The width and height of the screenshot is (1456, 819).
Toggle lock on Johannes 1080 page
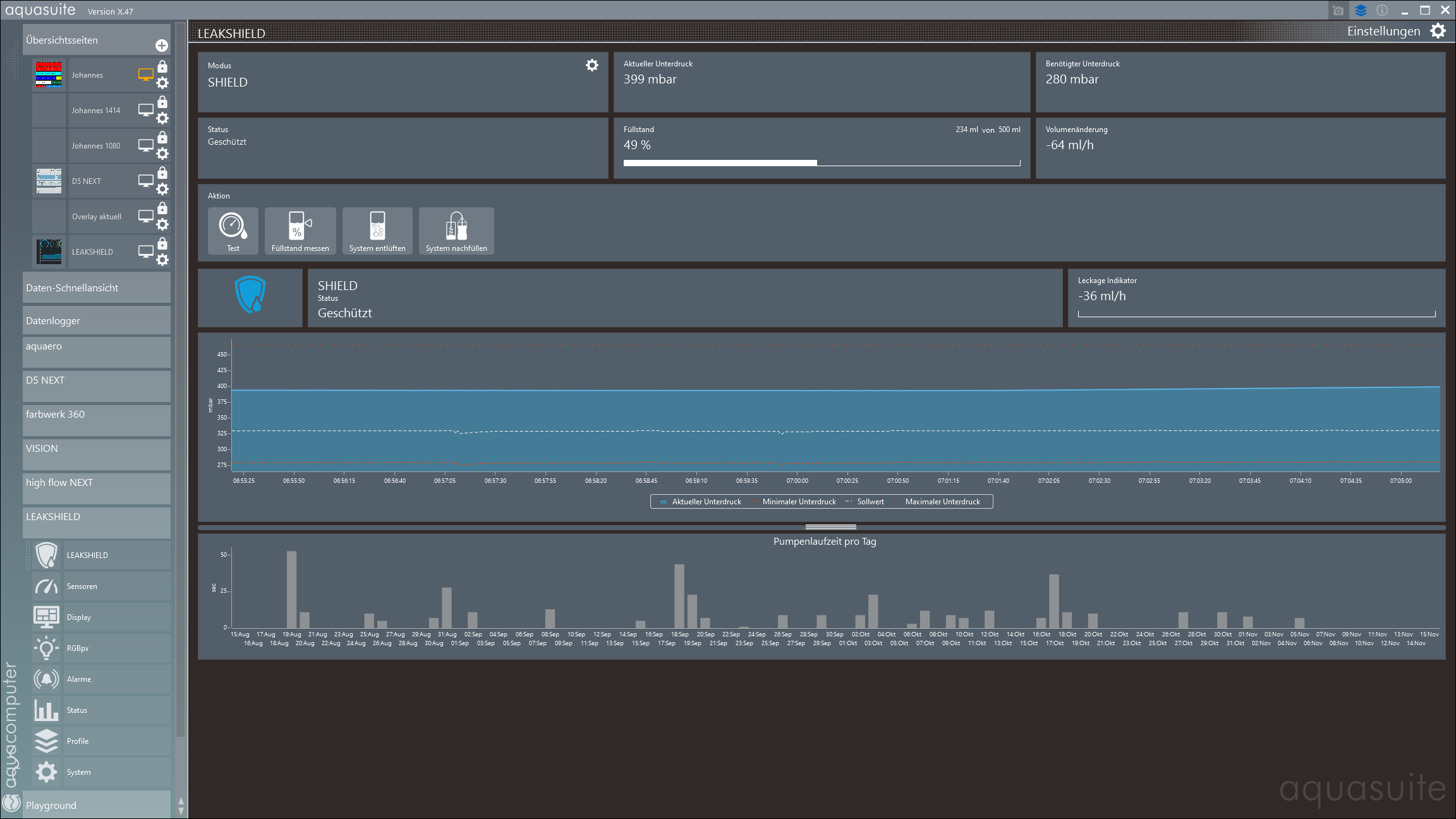coord(162,137)
